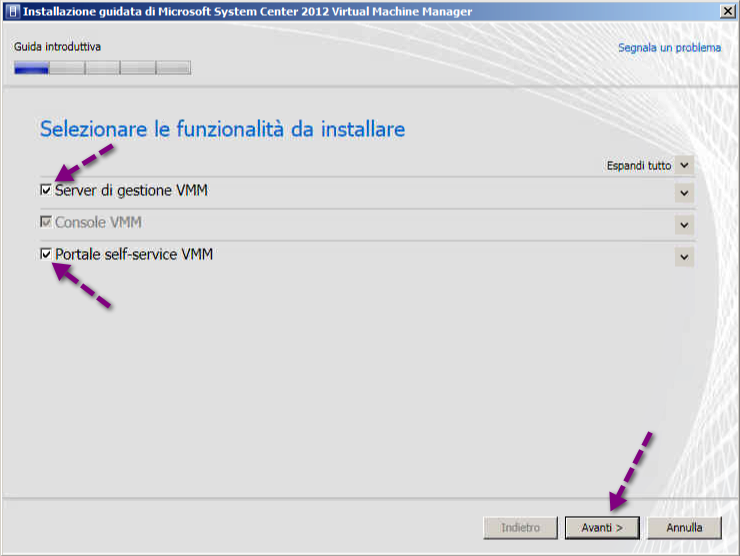
Task: Click the disabled Indietro button
Action: [521, 528]
